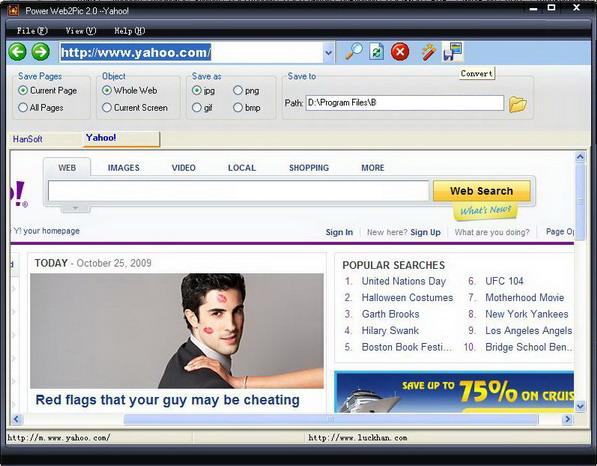Viewport: 597px width, 466px height.
Task: Open the File menu
Action: 32,31
